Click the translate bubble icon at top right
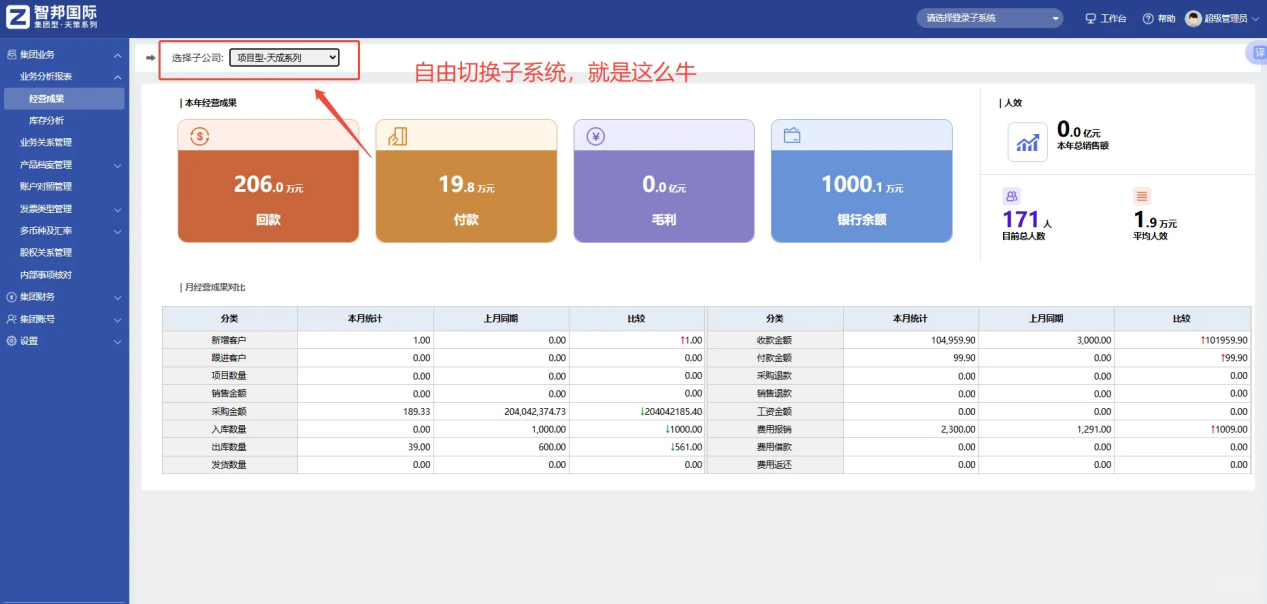 (1257, 53)
